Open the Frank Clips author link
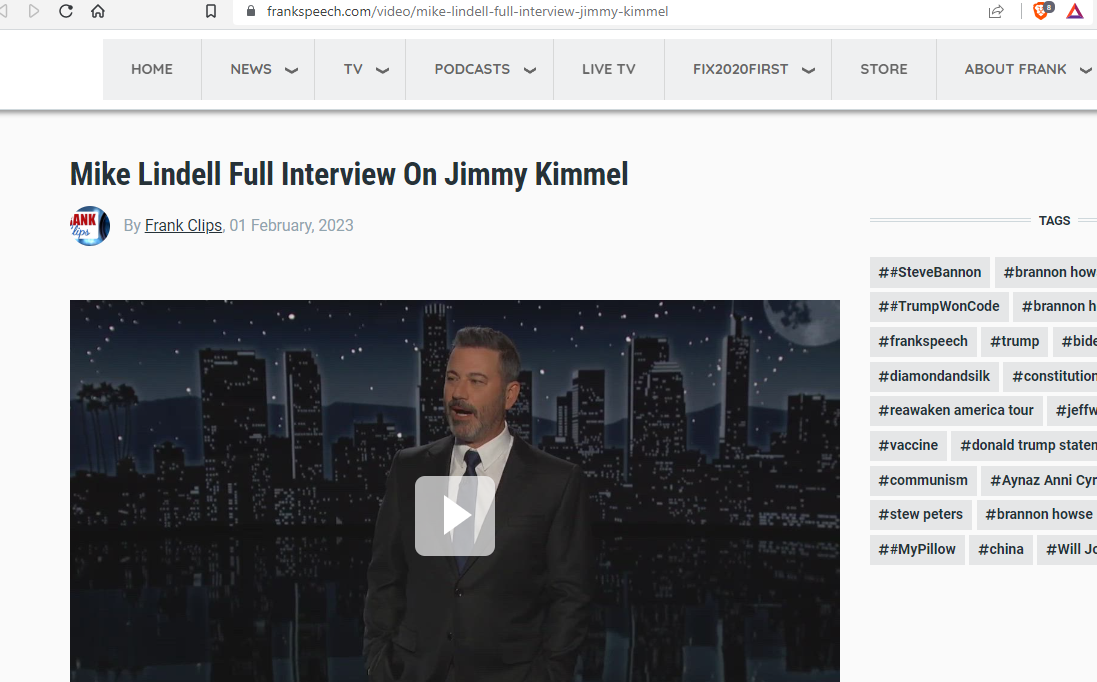The width and height of the screenshot is (1097, 682). (x=183, y=225)
